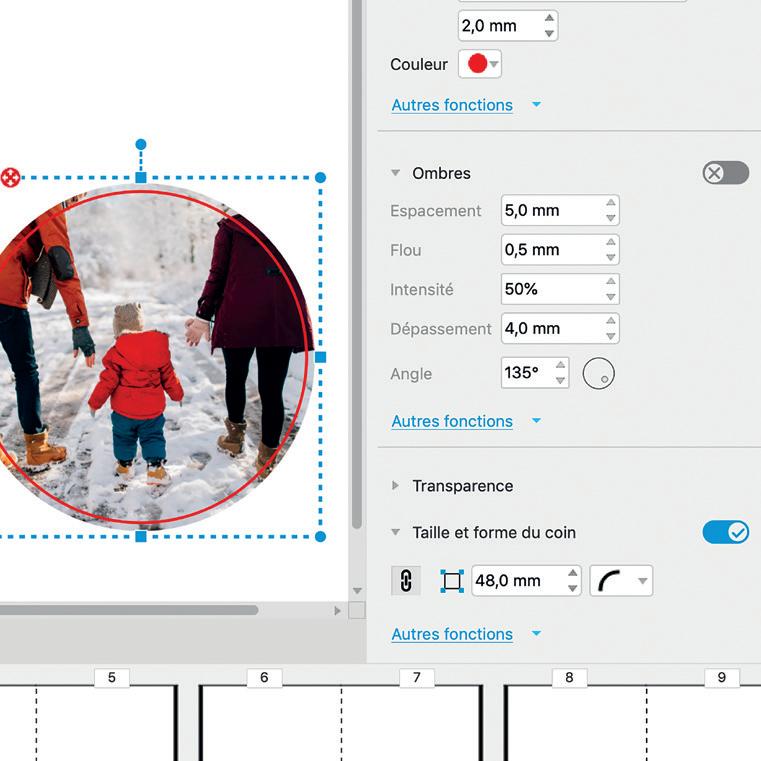Increase Dépassement with the up arrow
Image resolution: width=761 pixels, height=761 pixels.
coord(611,320)
